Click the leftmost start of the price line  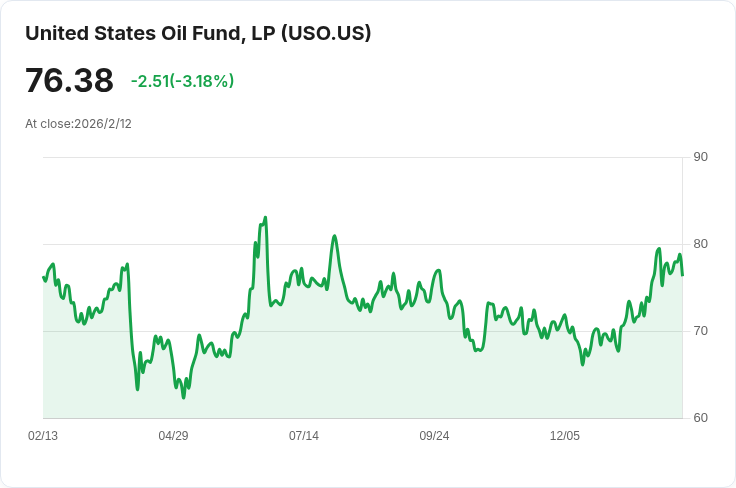coord(43,277)
